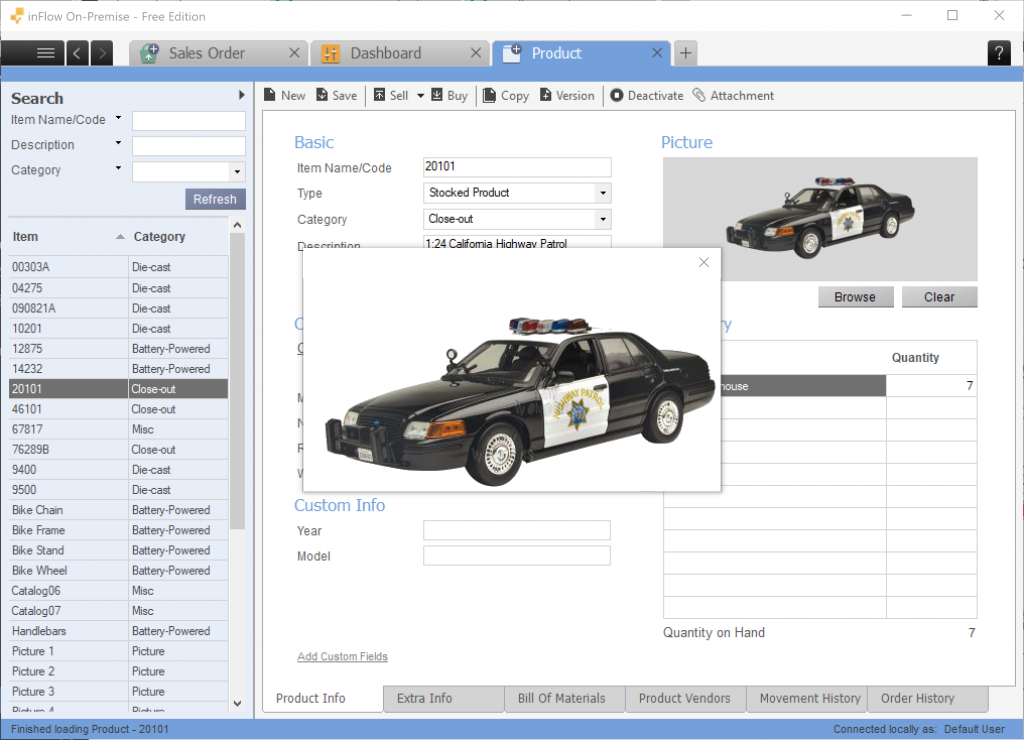Image resolution: width=1024 pixels, height=740 pixels.
Task: Click the Year custom field
Action: [x=517, y=530]
